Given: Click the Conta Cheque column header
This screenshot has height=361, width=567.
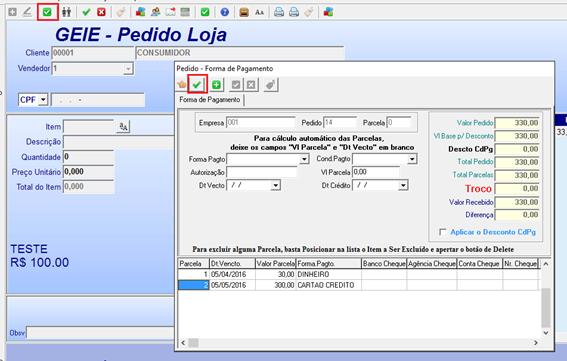Looking at the screenshot, I should (x=479, y=263).
